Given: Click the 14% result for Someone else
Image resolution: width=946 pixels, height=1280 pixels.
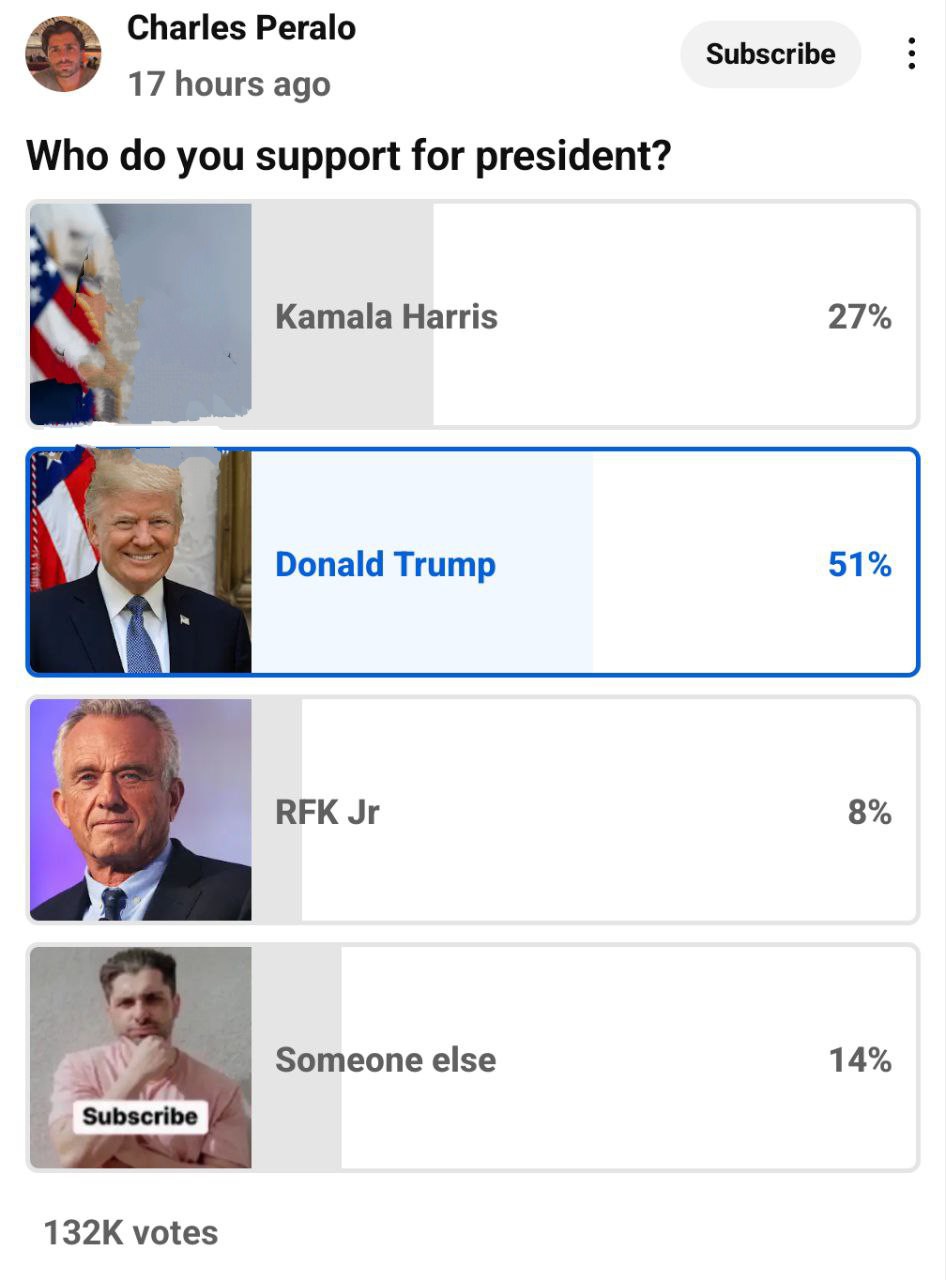Looking at the screenshot, I should click(x=859, y=1059).
